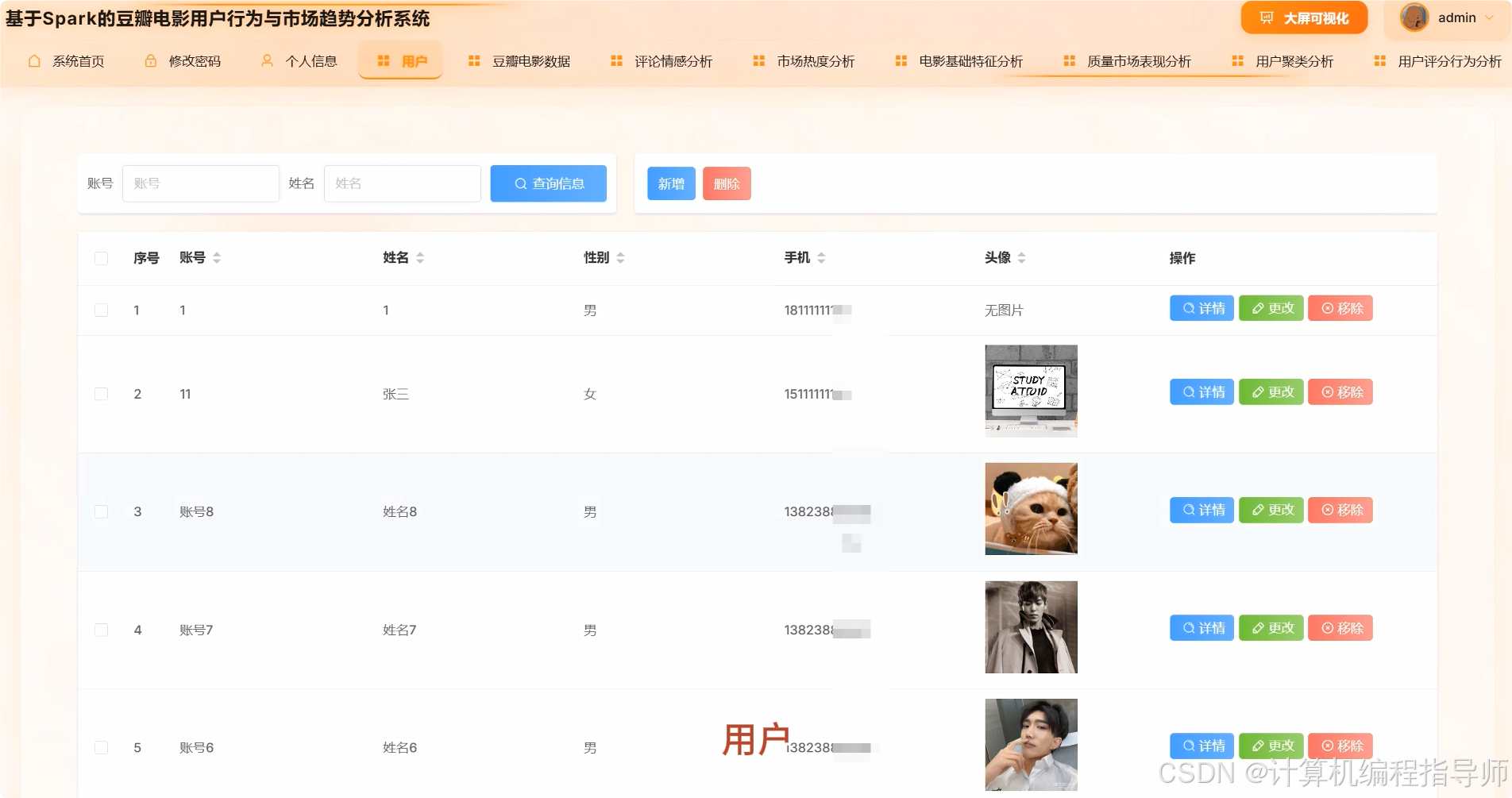Screen dimensions: 1512x798
Task: Sort table by the 手机 column arrows
Action: (822, 257)
